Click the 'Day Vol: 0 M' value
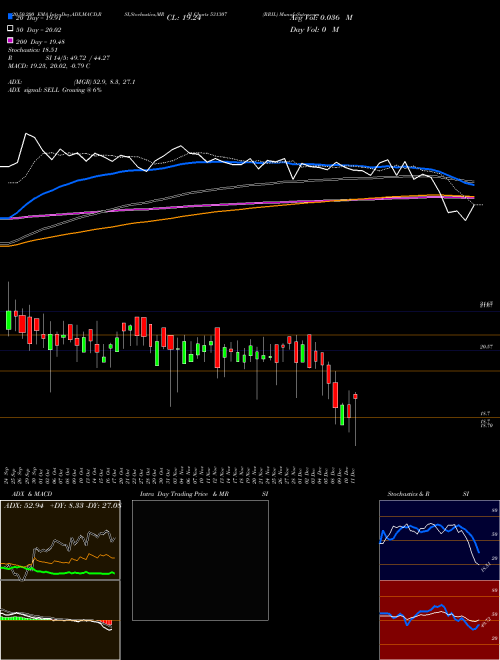This screenshot has width=500, height=660. pyautogui.click(x=314, y=29)
